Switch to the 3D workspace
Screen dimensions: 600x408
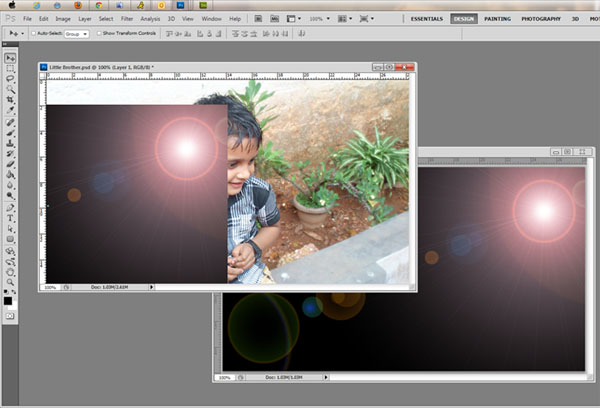tap(575, 19)
